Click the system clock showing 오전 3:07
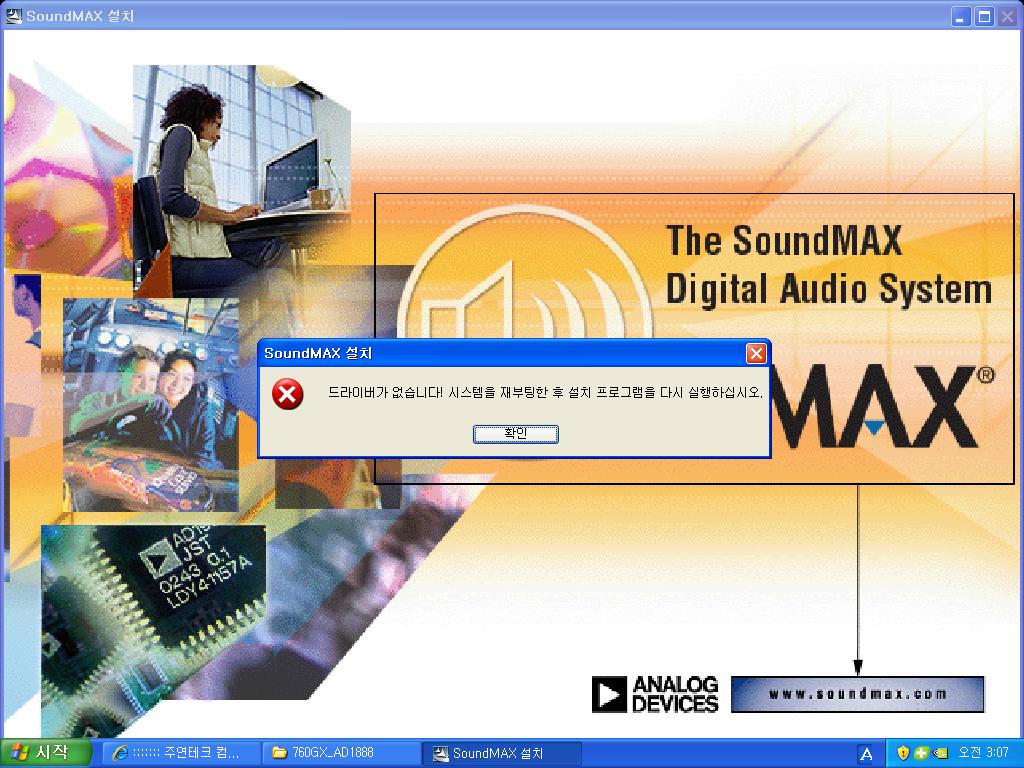Screen dimensions: 1024x768 click(x=983, y=753)
